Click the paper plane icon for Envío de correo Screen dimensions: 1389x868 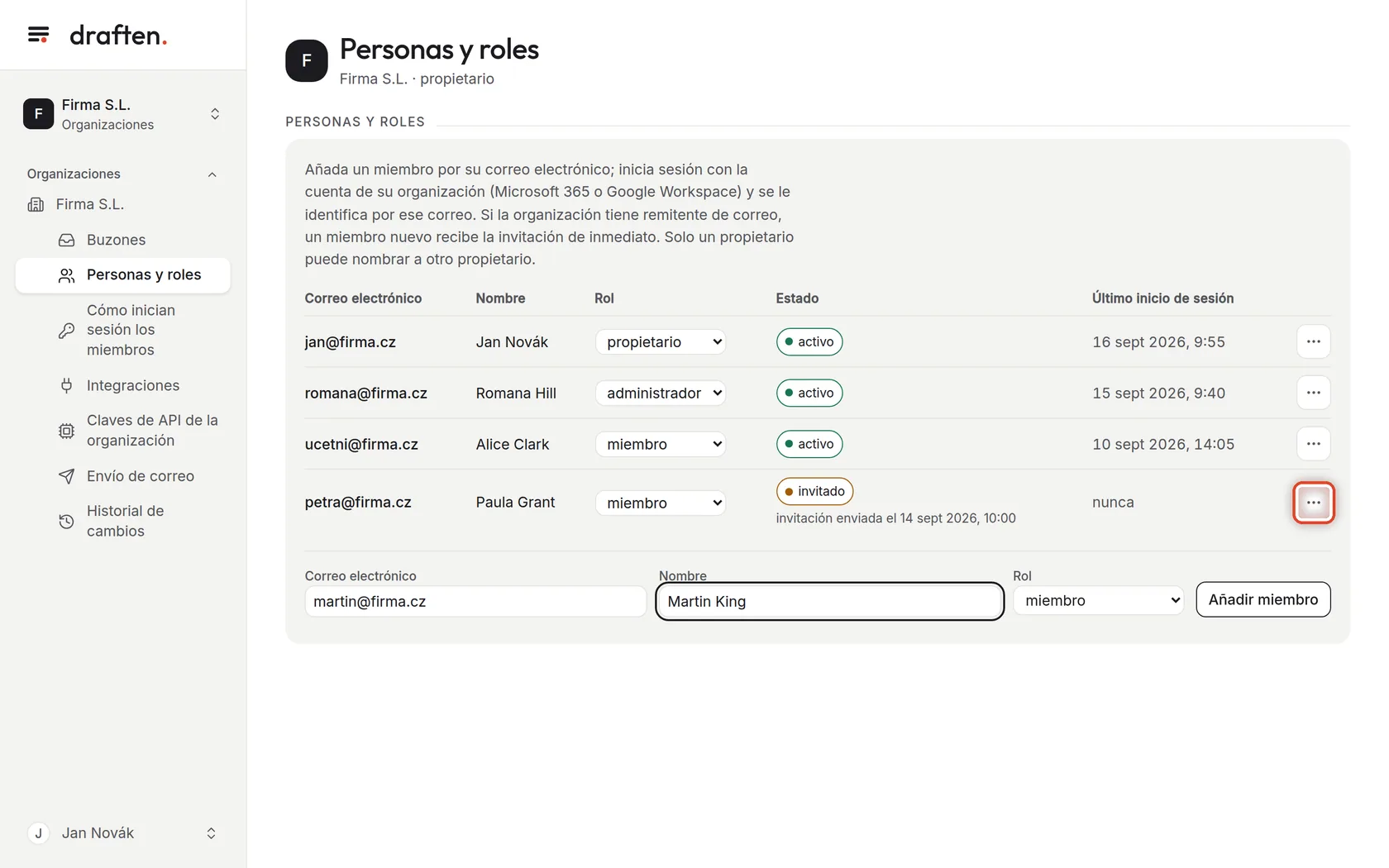coord(67,476)
